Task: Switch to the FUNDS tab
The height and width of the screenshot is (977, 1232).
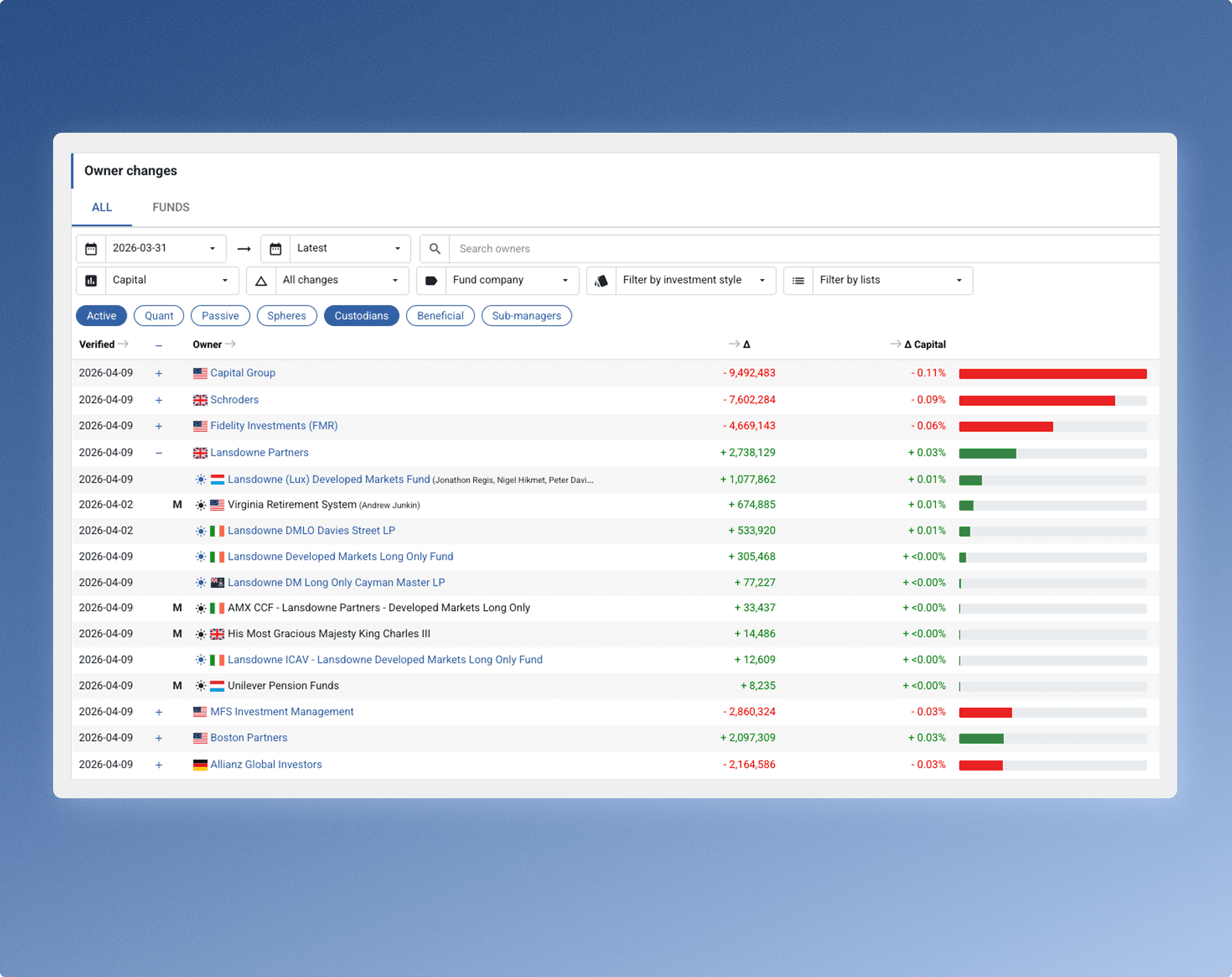Action: 171,207
